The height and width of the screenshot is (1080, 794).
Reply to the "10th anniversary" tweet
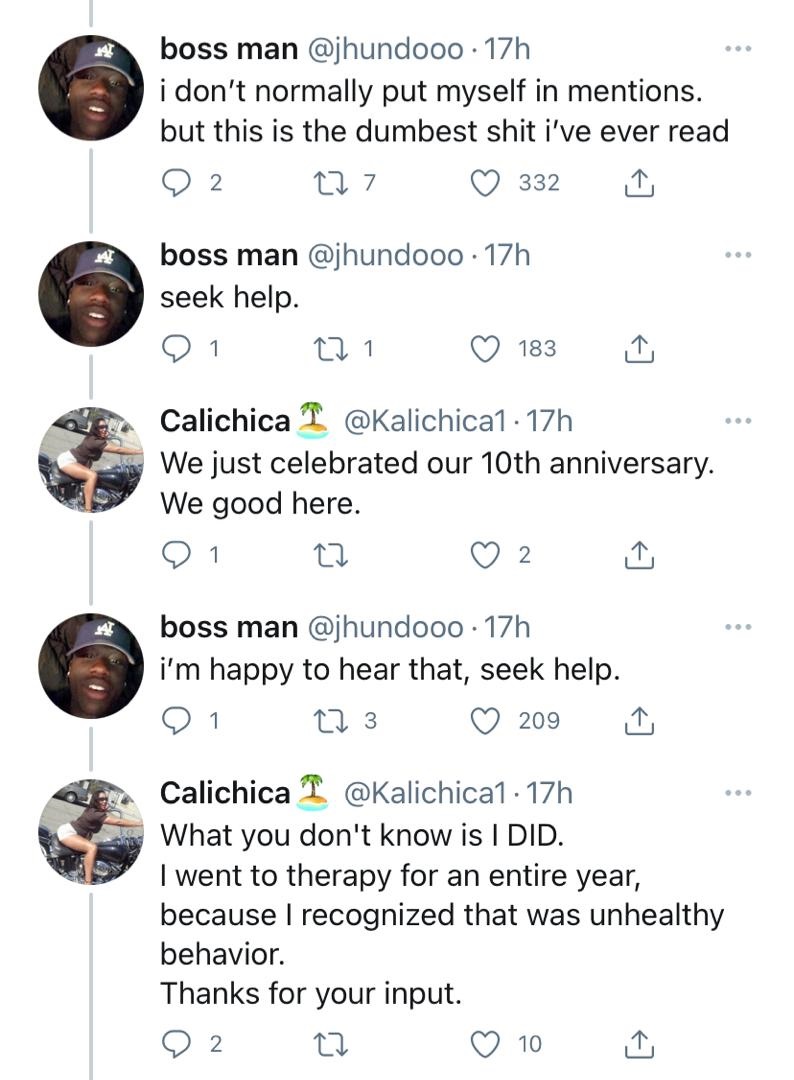(x=176, y=556)
